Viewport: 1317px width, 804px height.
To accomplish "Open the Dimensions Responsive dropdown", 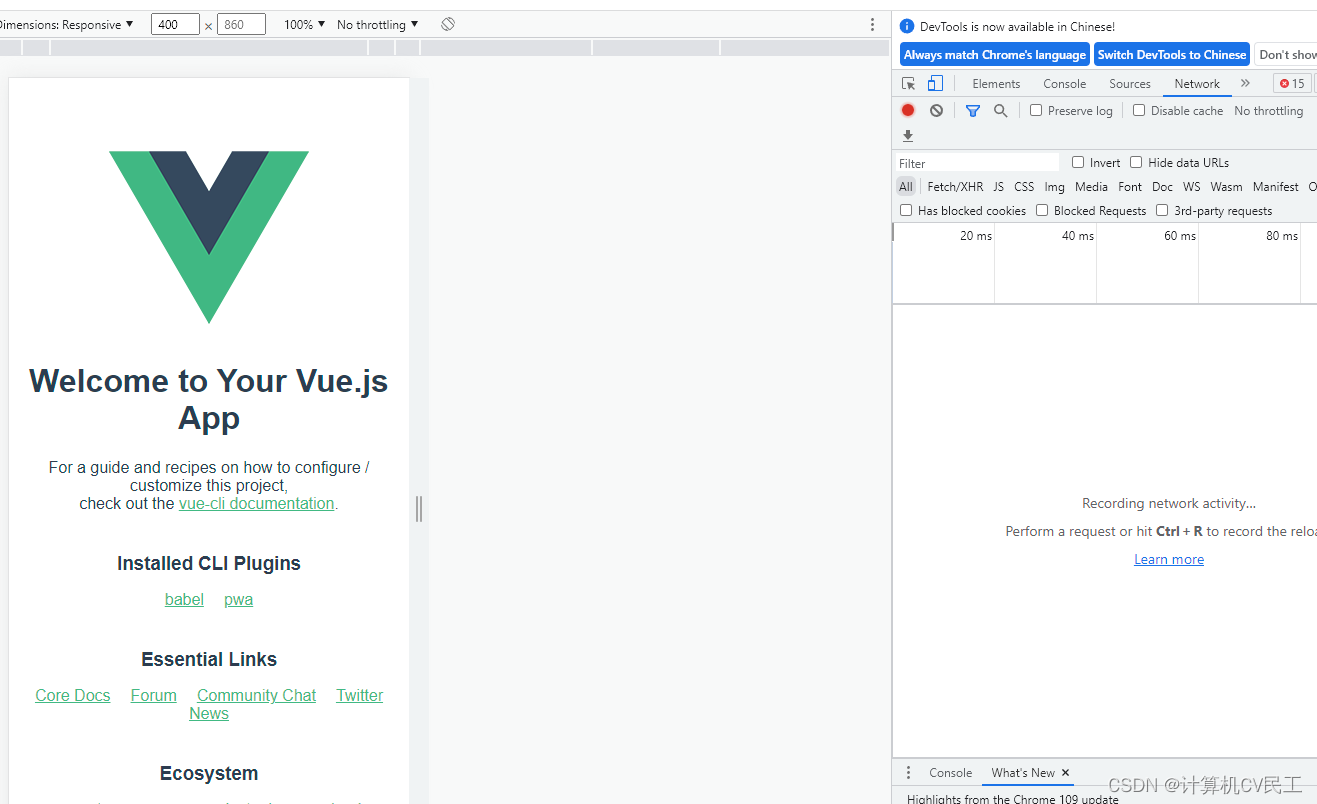I will coord(67,24).
